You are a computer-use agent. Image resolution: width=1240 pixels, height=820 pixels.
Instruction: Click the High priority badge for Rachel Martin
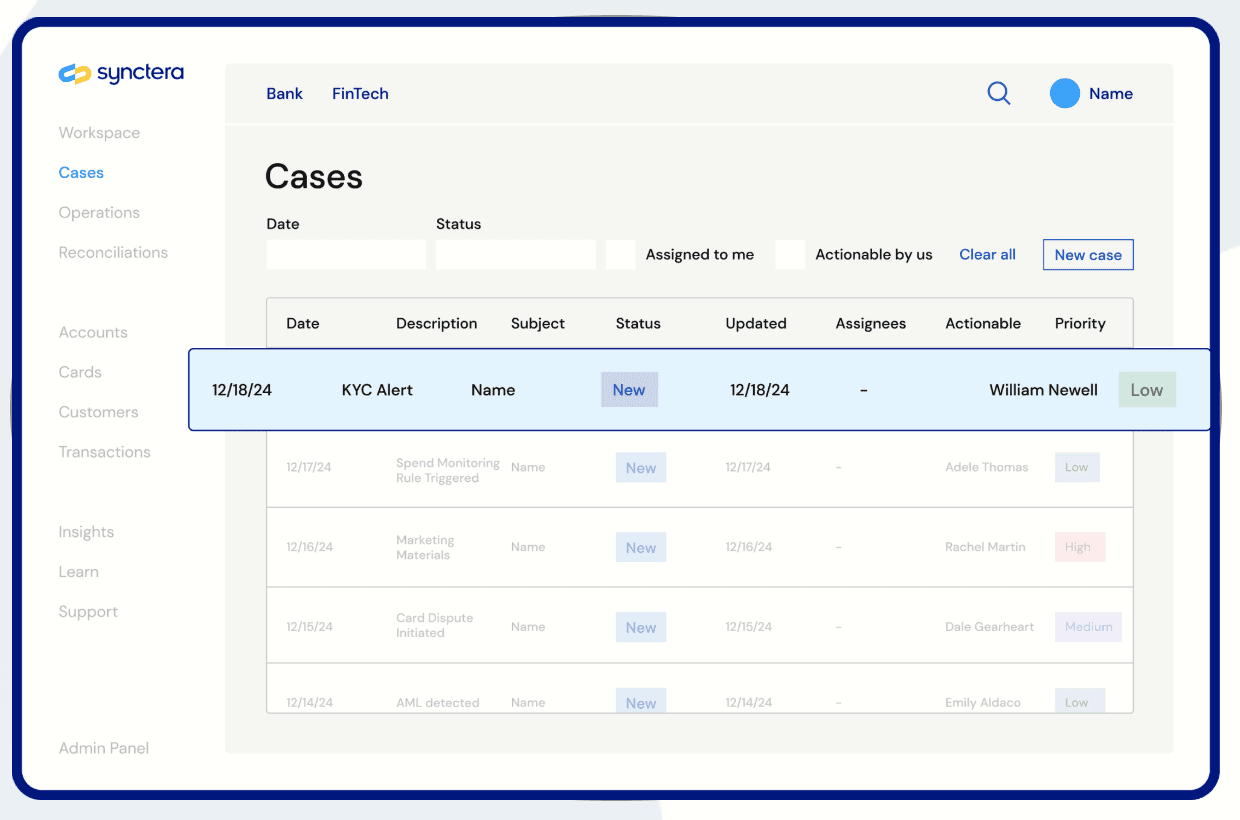pos(1080,547)
